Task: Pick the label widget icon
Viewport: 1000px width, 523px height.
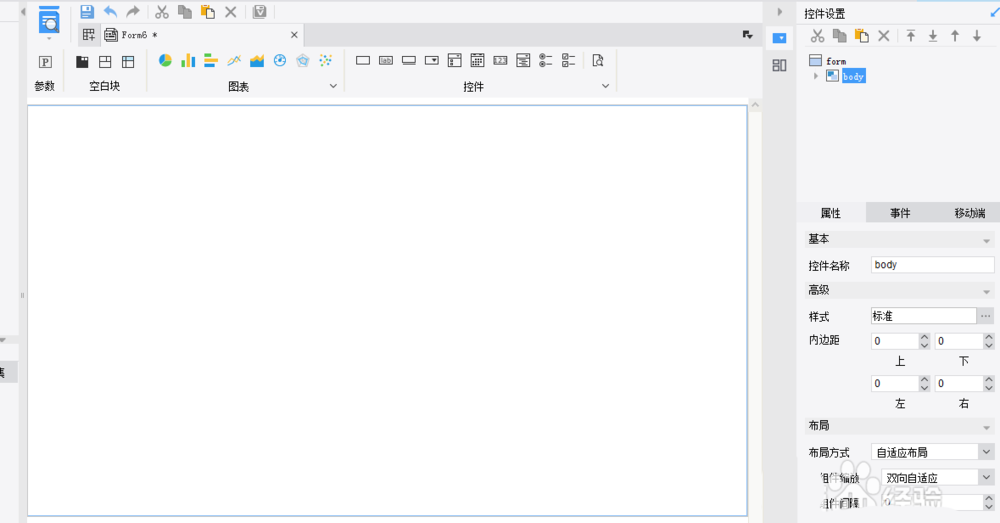Action: tap(386, 61)
